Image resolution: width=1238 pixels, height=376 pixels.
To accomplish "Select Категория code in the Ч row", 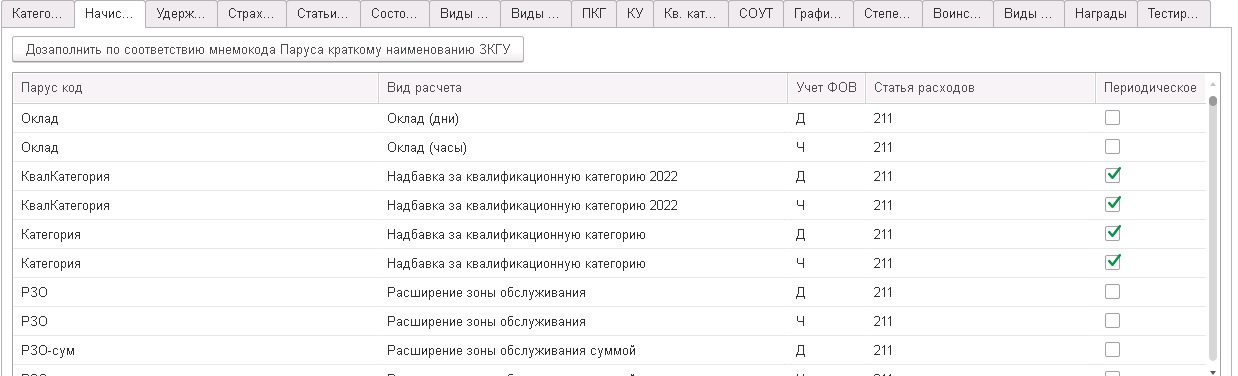I will tap(196, 263).
